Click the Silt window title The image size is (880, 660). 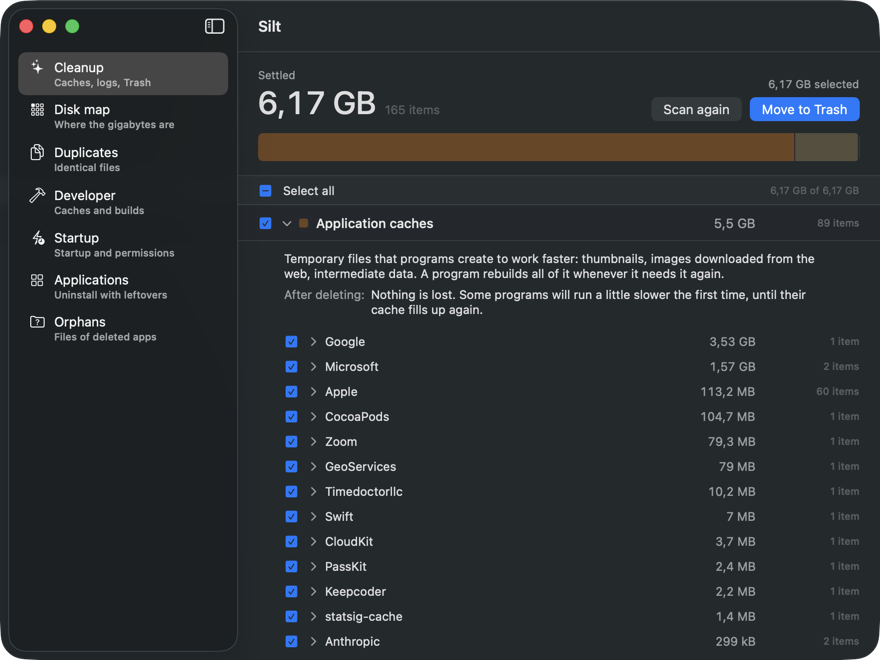[269, 26]
